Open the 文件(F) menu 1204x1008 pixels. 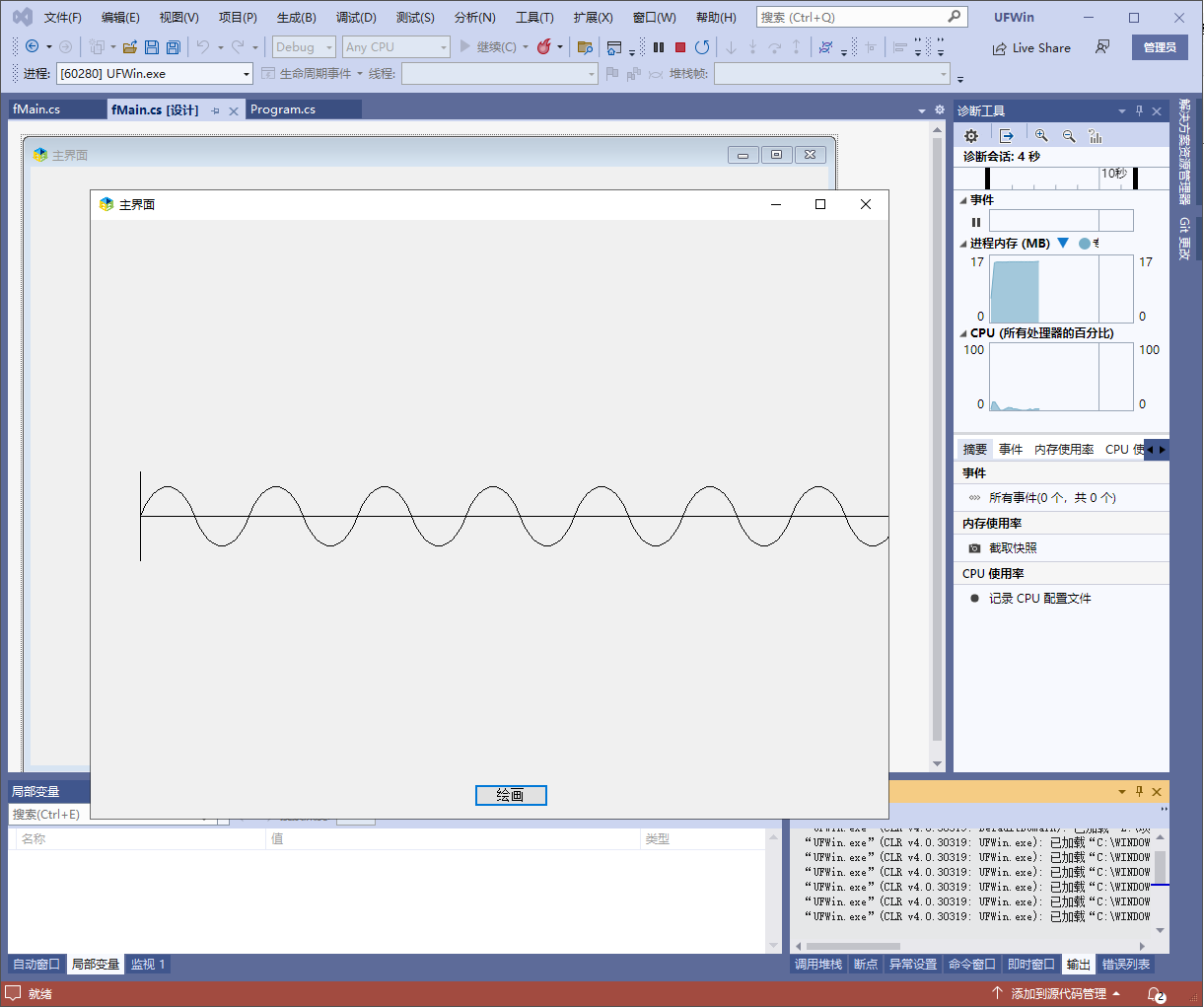[63, 17]
